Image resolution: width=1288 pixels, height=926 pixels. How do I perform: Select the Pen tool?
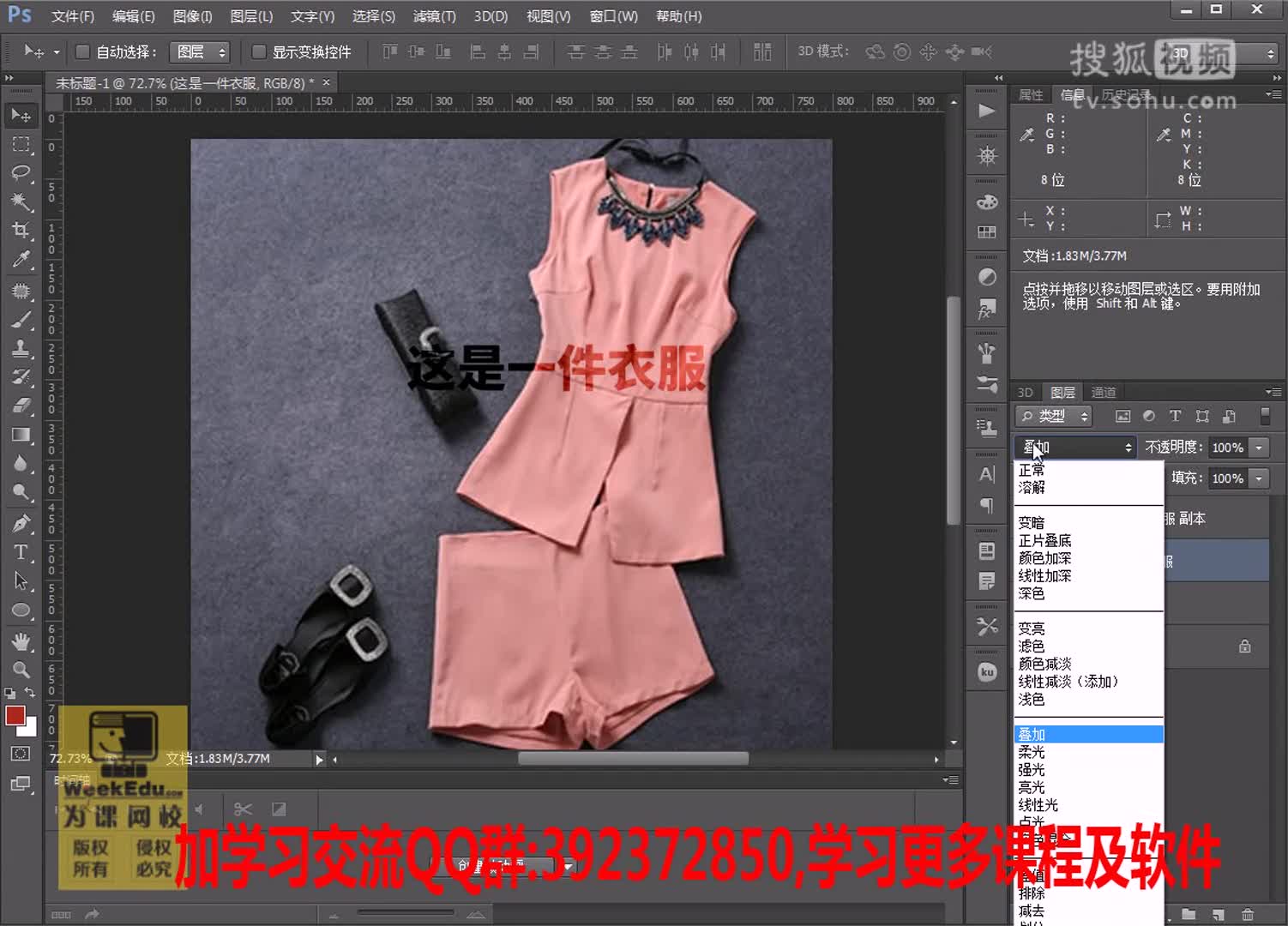tap(21, 523)
